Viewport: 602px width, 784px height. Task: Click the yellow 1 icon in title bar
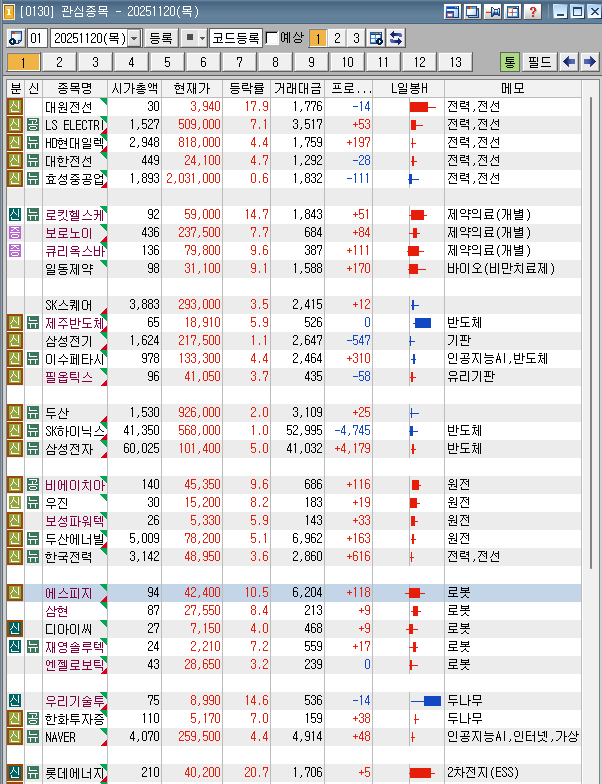8,12
